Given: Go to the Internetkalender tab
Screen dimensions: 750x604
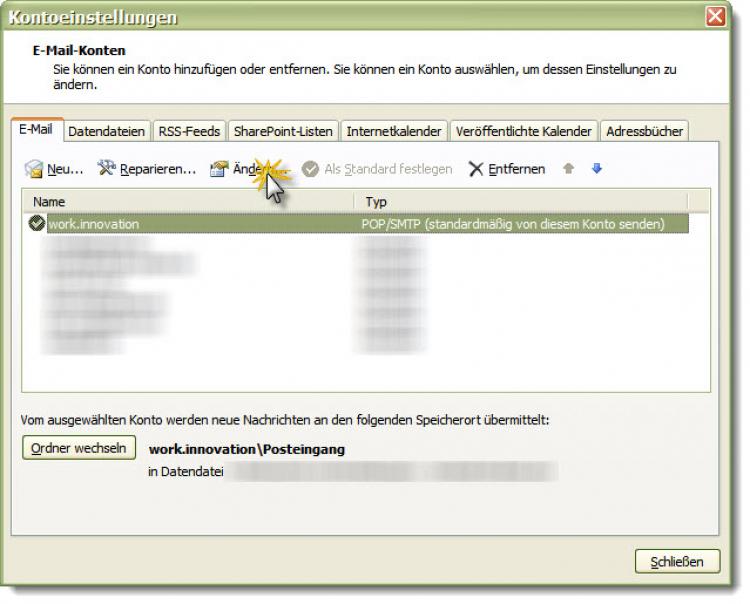Looking at the screenshot, I should 394,131.
